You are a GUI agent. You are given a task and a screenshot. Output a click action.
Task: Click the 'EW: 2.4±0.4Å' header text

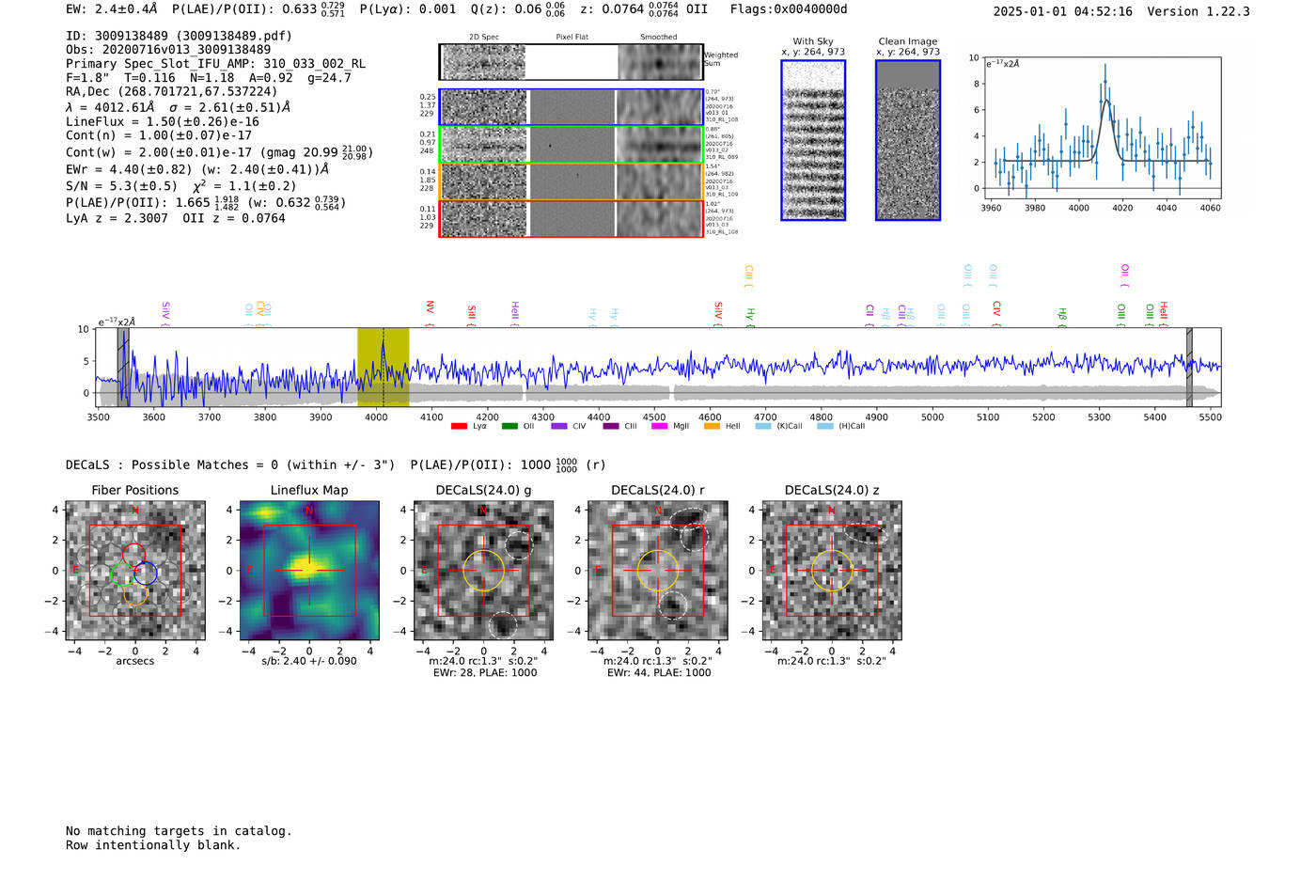112,9
